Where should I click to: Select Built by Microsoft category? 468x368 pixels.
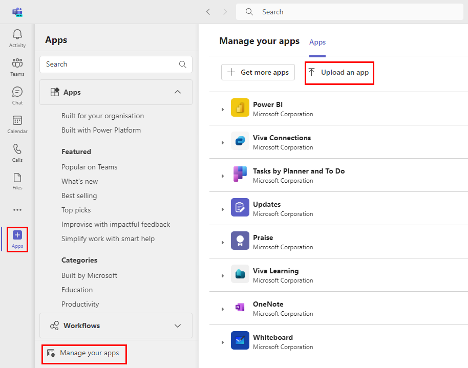89,275
